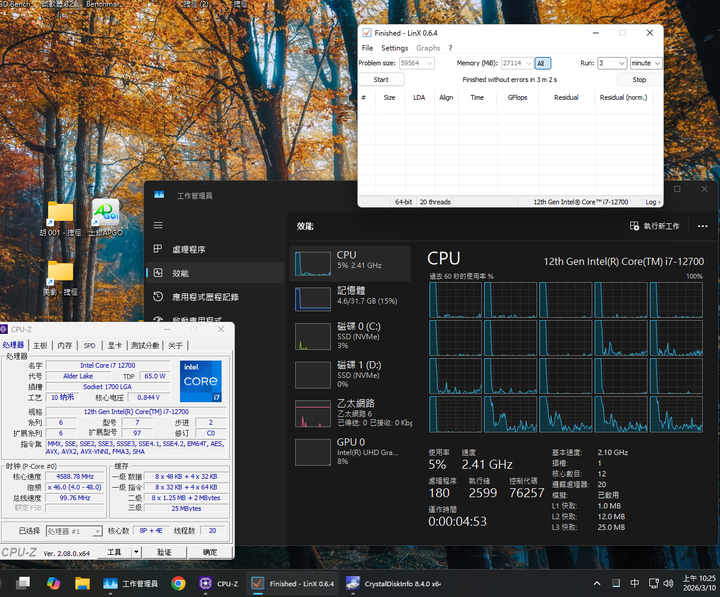720x597 pixels.
Task: Select Performance page in Task Manager sidebar
Action: point(215,273)
